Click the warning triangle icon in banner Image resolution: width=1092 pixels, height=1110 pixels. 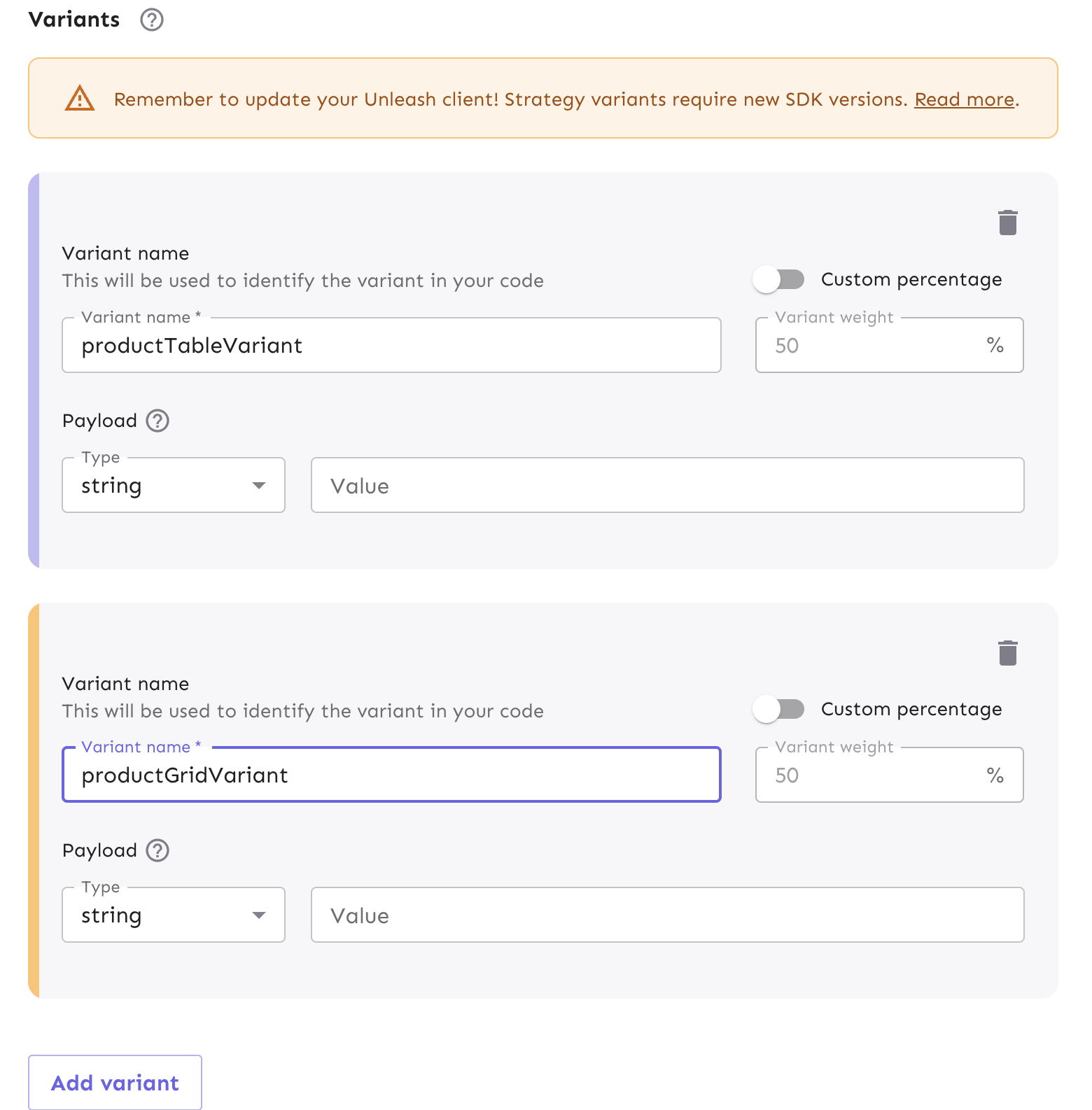pyautogui.click(x=80, y=99)
